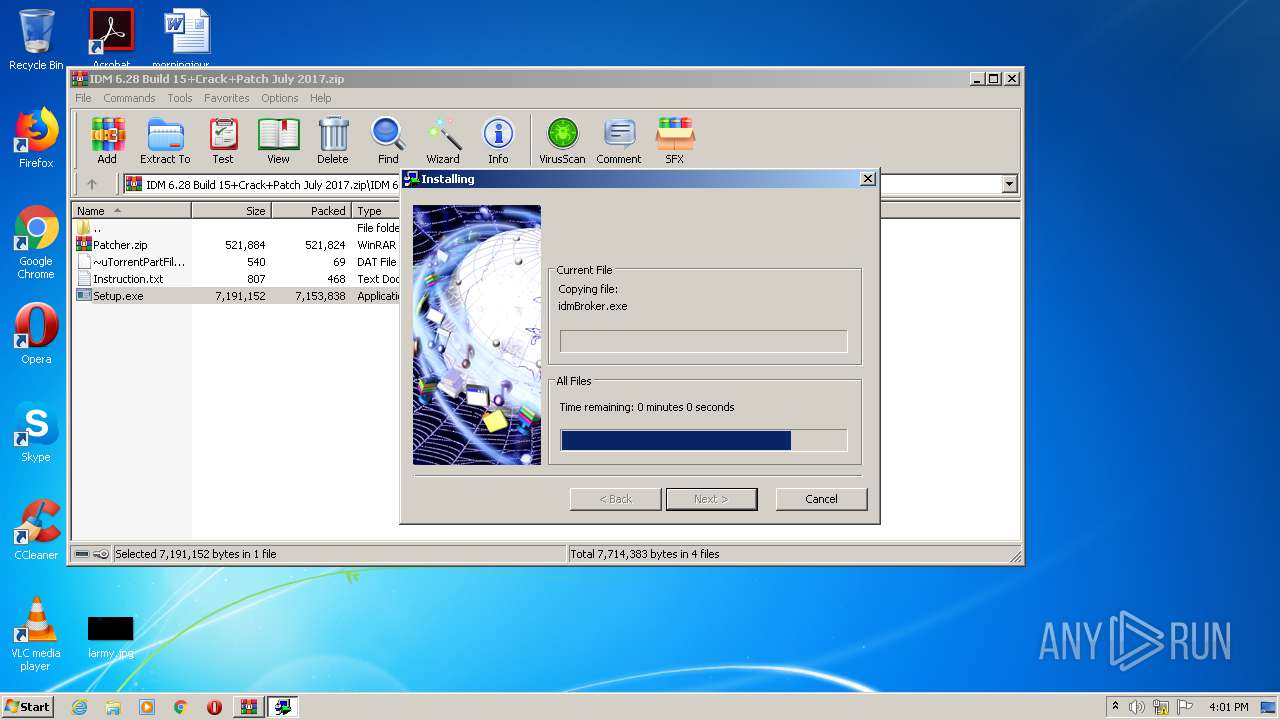Click the SFX toolbar icon
The width and height of the screenshot is (1280, 720).
675,140
